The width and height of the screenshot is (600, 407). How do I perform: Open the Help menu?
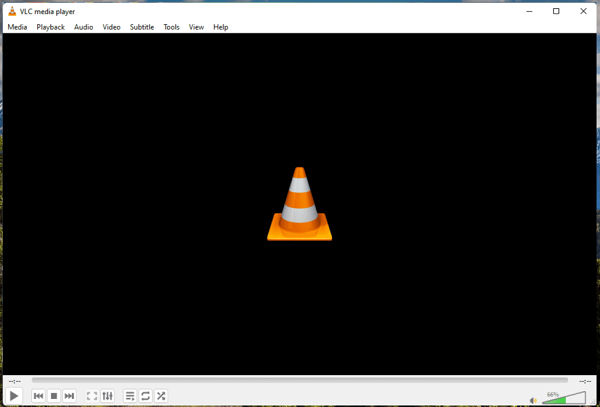pos(221,27)
